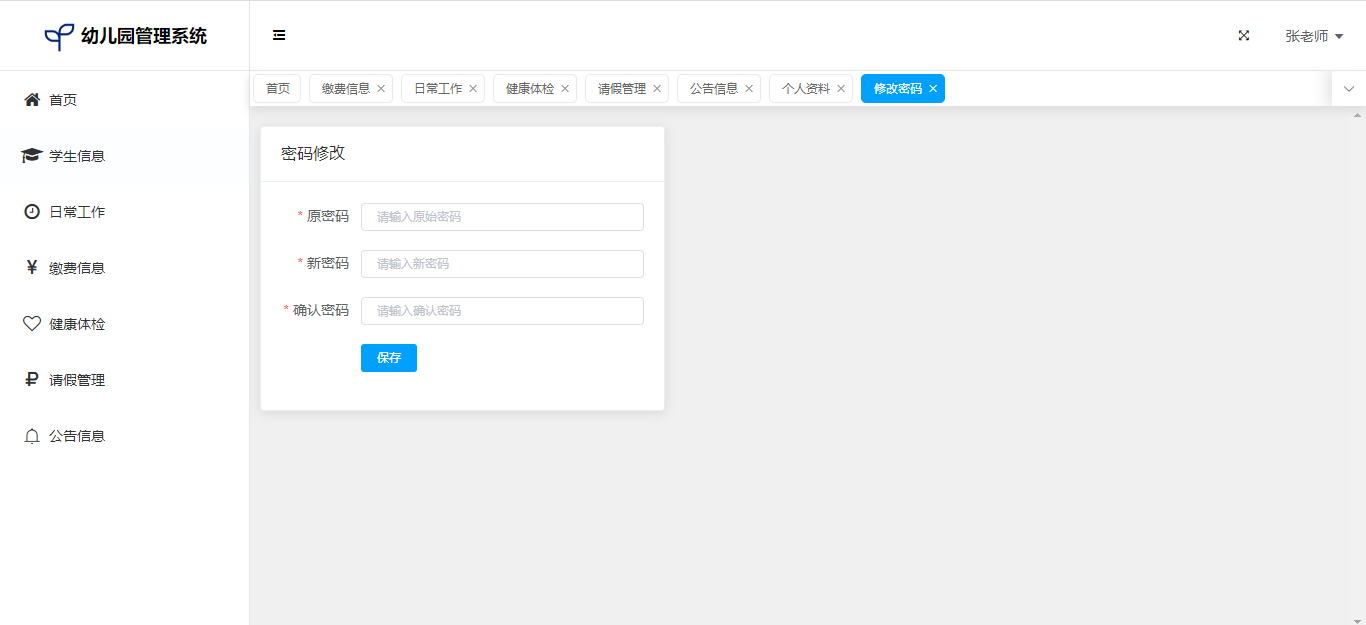This screenshot has width=1366, height=625.
Task: Click the 密码修改 card heading
Action: 313,153
